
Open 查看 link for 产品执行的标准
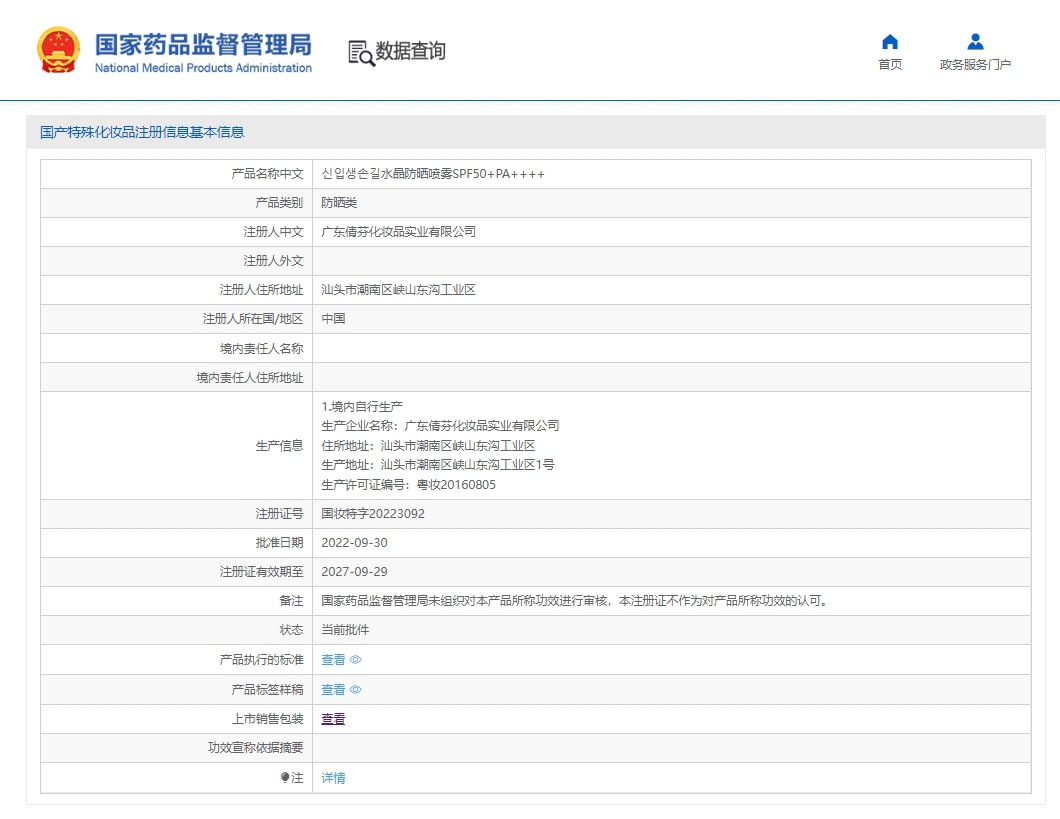(333, 660)
